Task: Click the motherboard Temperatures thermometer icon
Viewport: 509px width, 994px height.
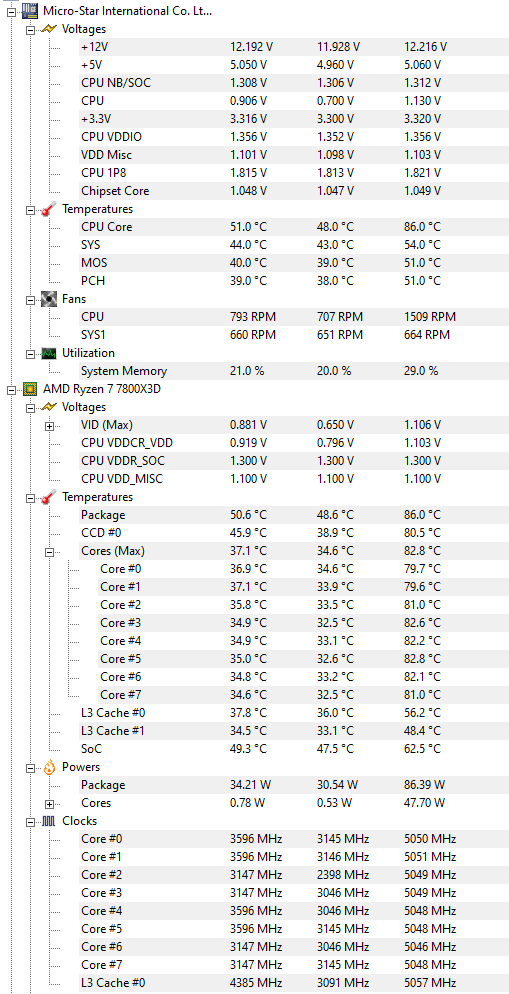Action: 49,209
